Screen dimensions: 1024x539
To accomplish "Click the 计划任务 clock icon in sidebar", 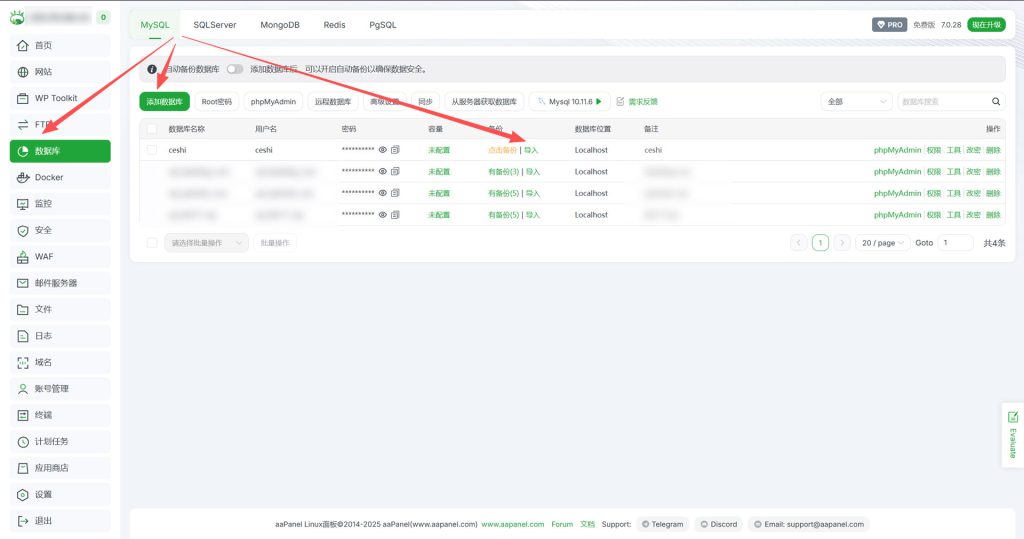I will [23, 441].
